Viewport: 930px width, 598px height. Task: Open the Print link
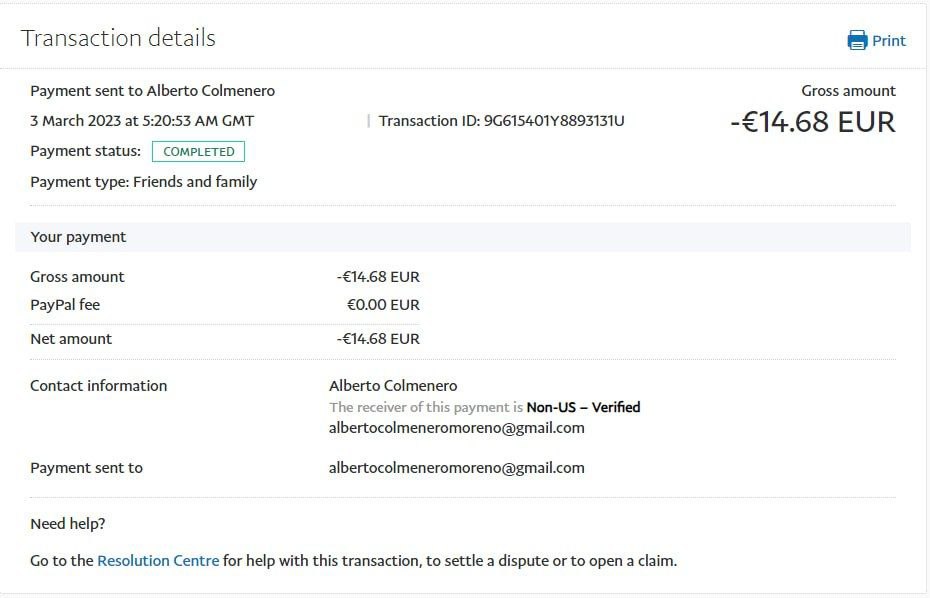888,41
